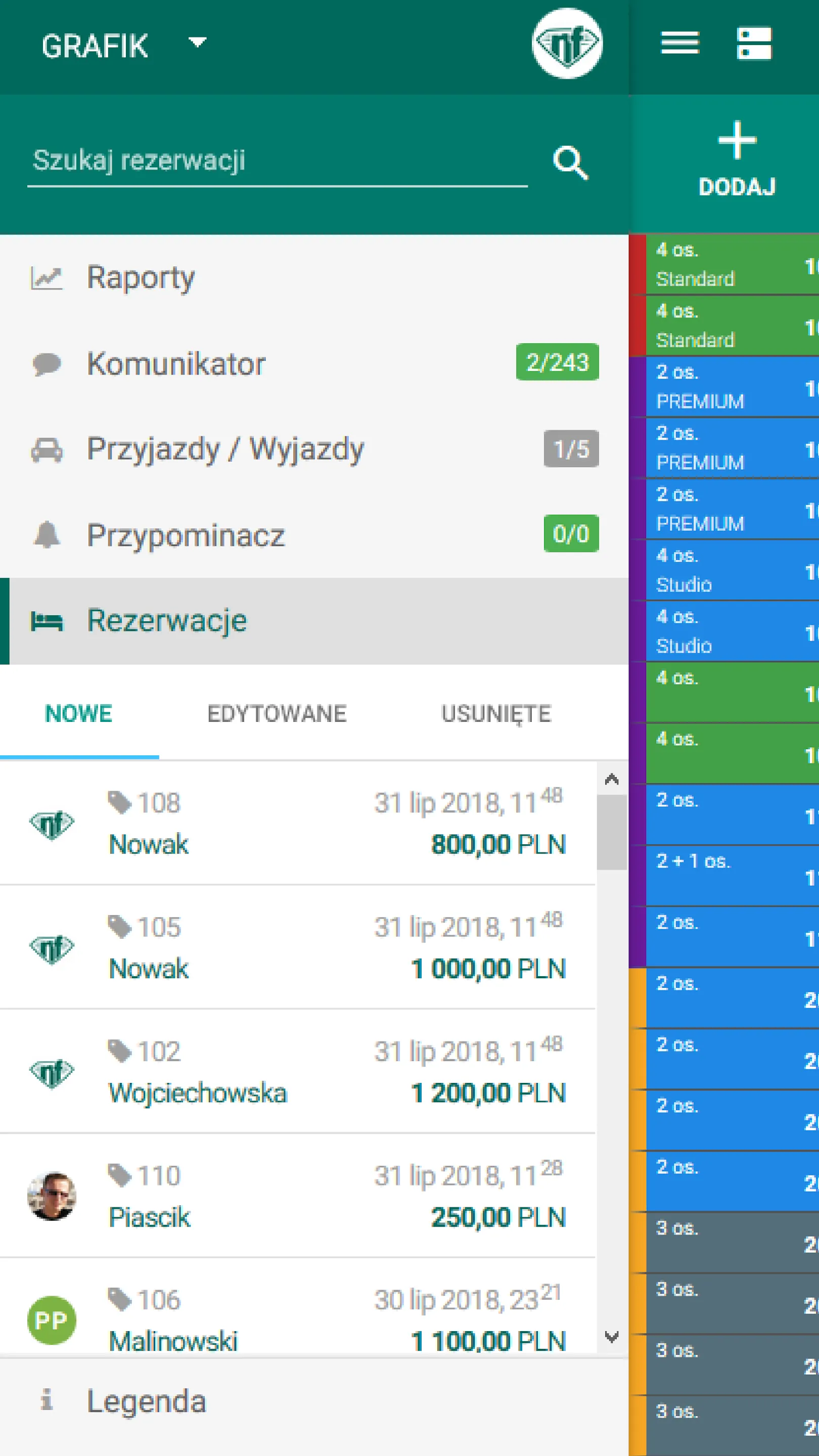Focus the Szukaj rezerwacji search field
The width and height of the screenshot is (819, 1456).
pyautogui.click(x=277, y=162)
